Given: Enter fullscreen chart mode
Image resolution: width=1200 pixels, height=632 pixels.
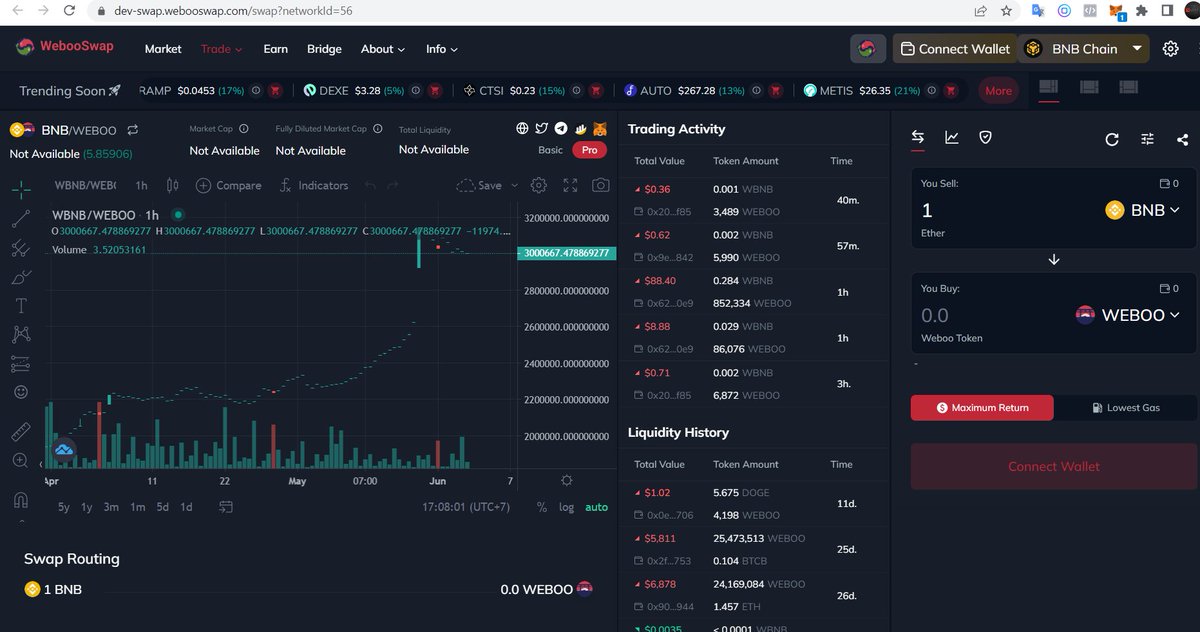Looking at the screenshot, I should tap(570, 185).
